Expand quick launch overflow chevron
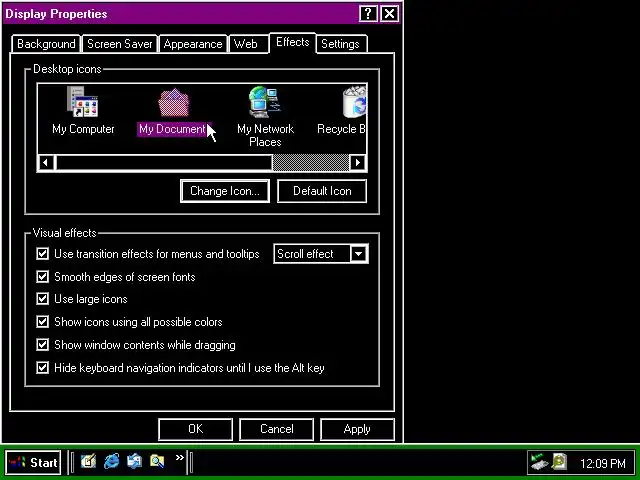Viewport: 640px width, 480px height. (x=180, y=458)
